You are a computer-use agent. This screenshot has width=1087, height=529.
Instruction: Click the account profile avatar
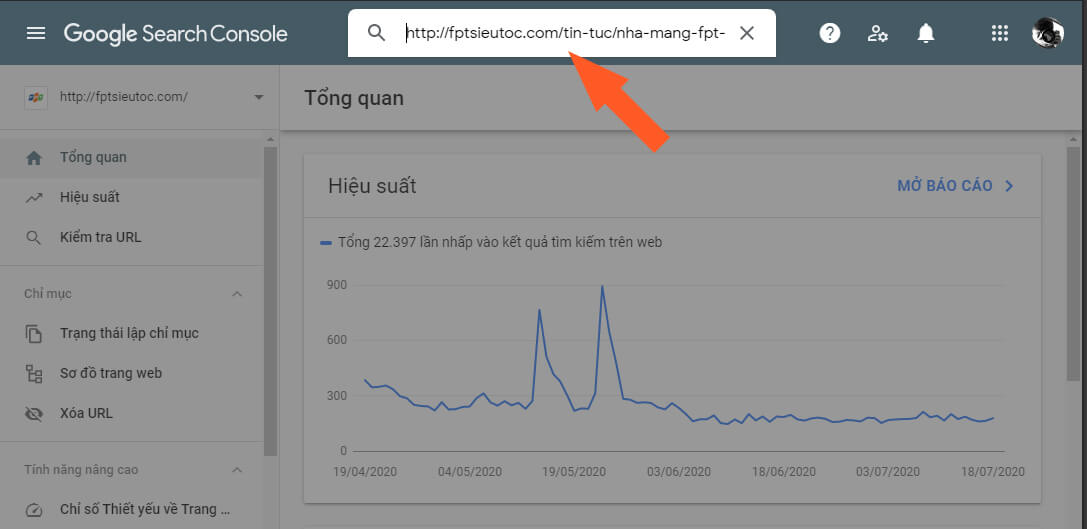[x=1047, y=33]
